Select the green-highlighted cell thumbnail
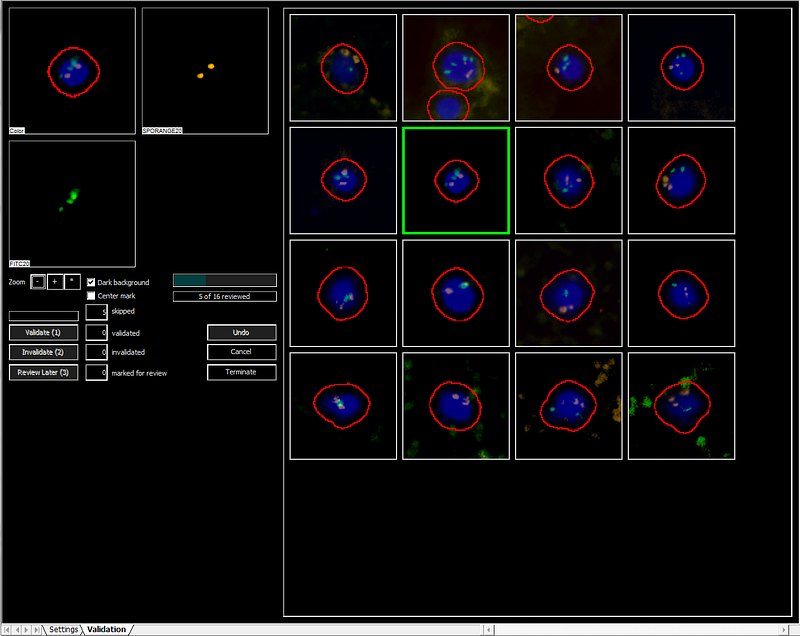This screenshot has width=800, height=636. pos(456,181)
